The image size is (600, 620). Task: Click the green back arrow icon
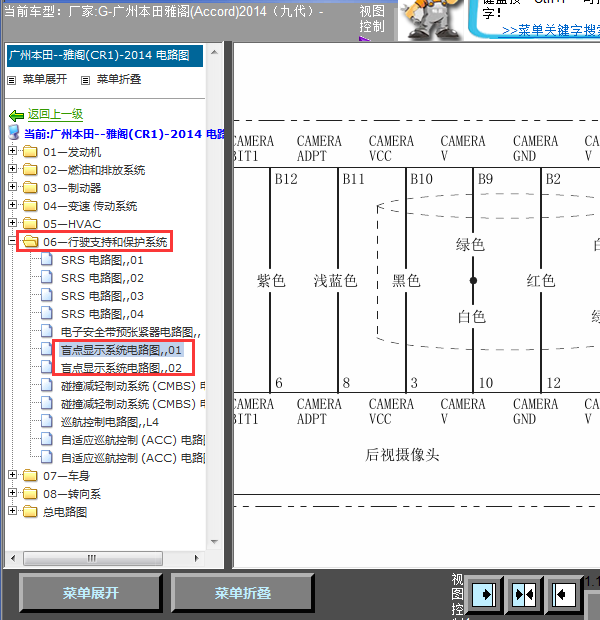(16, 115)
